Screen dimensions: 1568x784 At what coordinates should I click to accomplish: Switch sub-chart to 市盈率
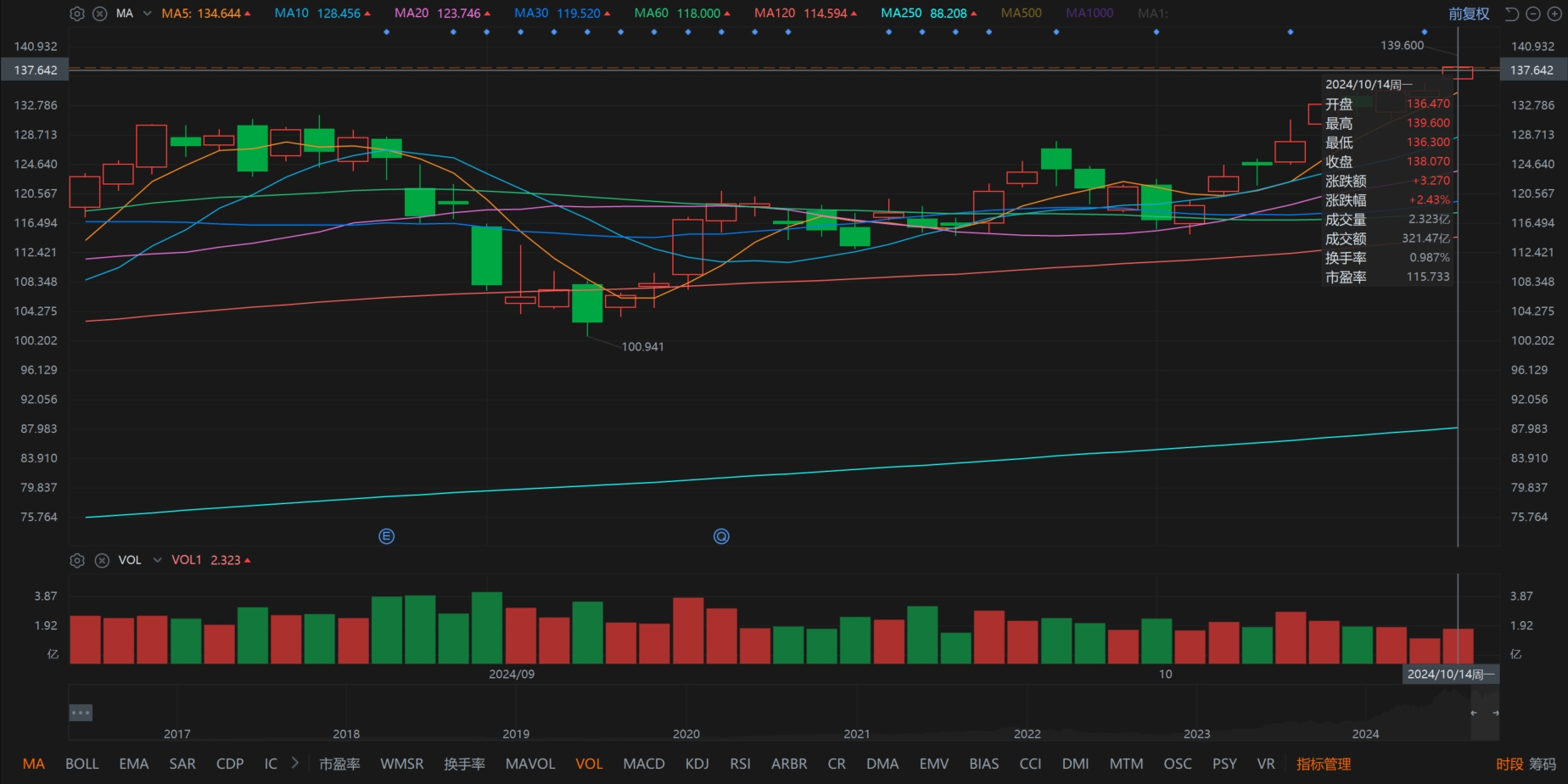(339, 764)
